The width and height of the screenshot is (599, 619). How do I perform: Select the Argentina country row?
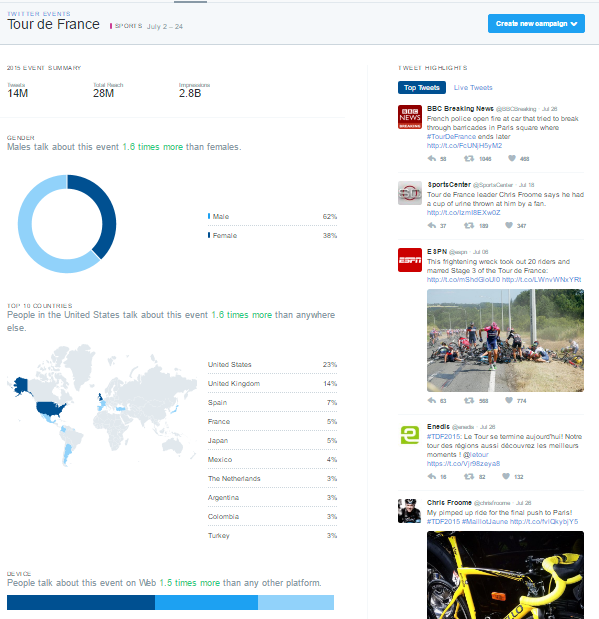[x=272, y=497]
